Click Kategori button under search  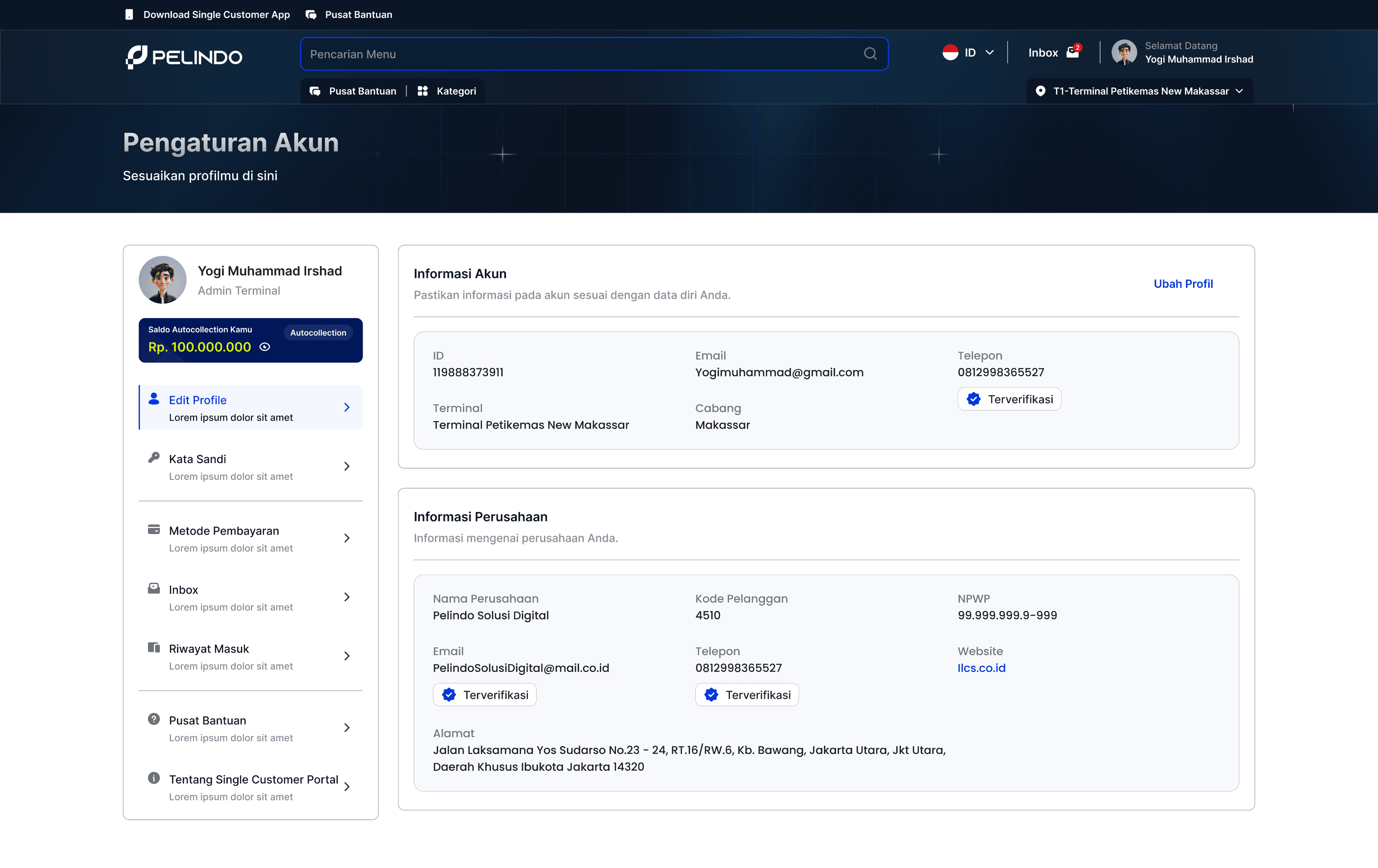447,91
